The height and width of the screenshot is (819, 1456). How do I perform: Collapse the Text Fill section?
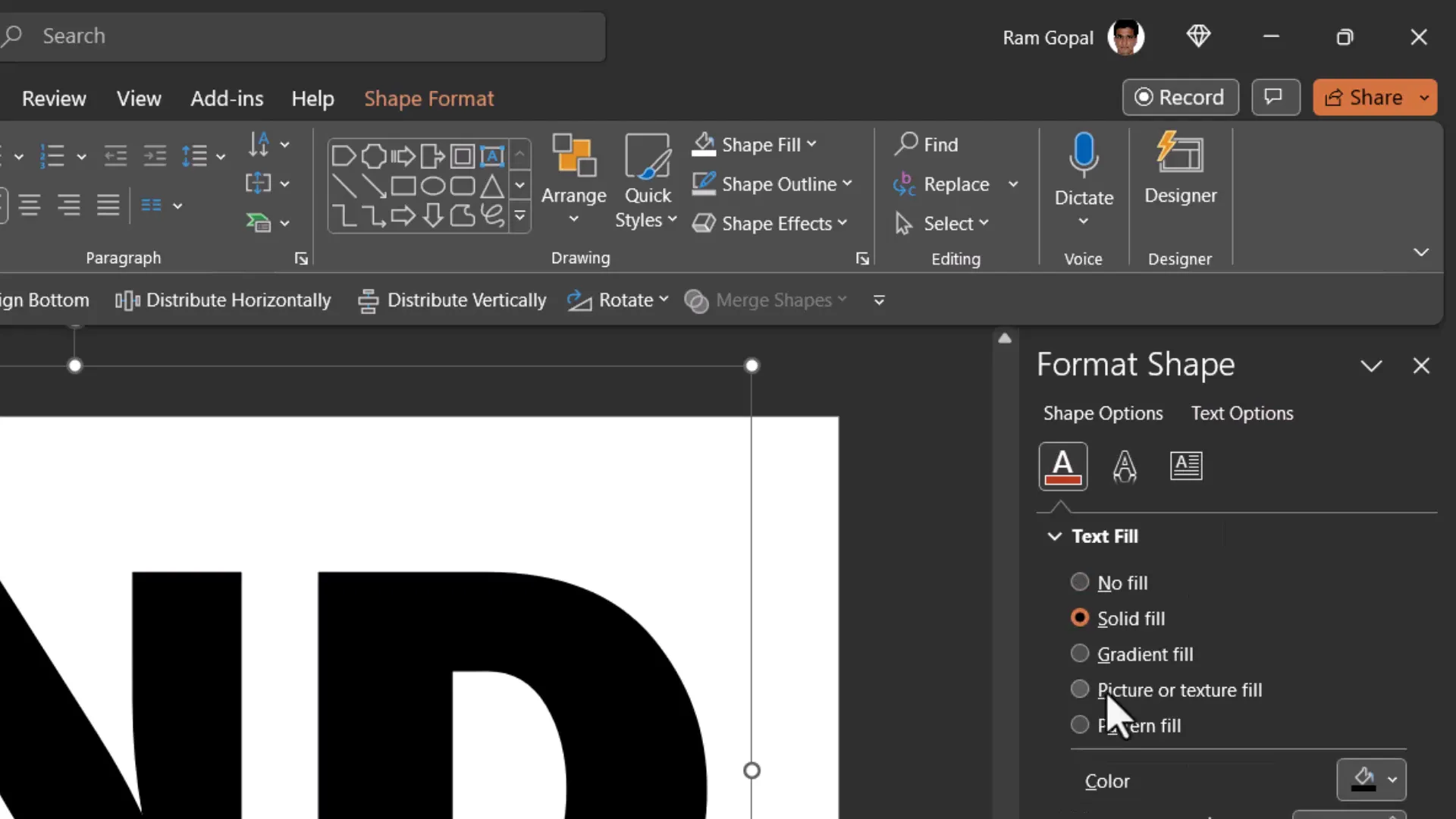[1054, 536]
